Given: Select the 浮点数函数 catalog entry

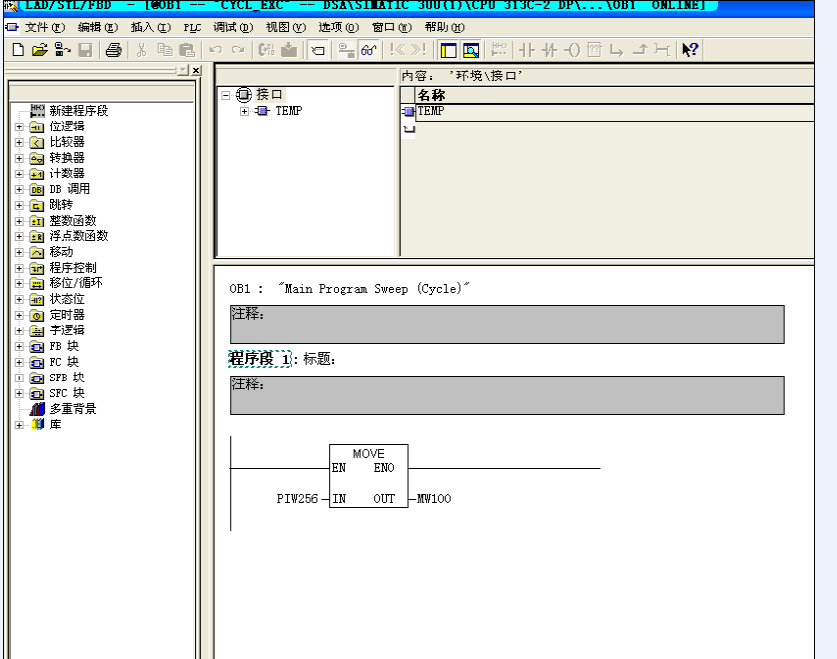Looking at the screenshot, I should click(78, 236).
